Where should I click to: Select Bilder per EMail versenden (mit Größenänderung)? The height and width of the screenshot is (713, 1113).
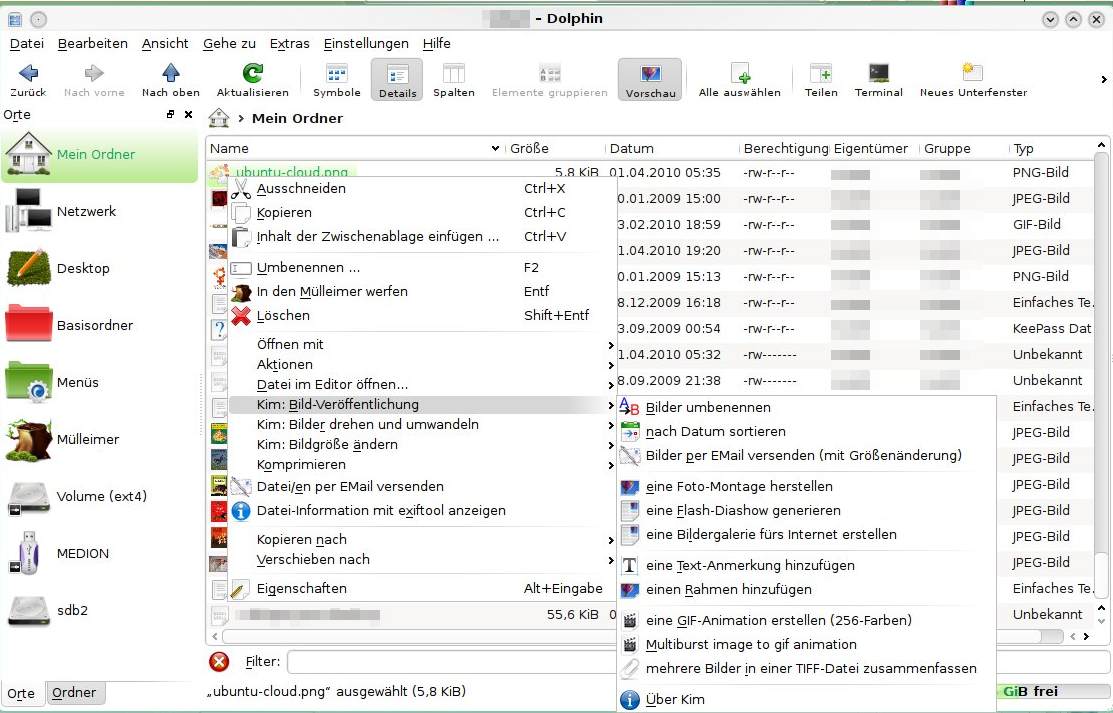coord(806,456)
